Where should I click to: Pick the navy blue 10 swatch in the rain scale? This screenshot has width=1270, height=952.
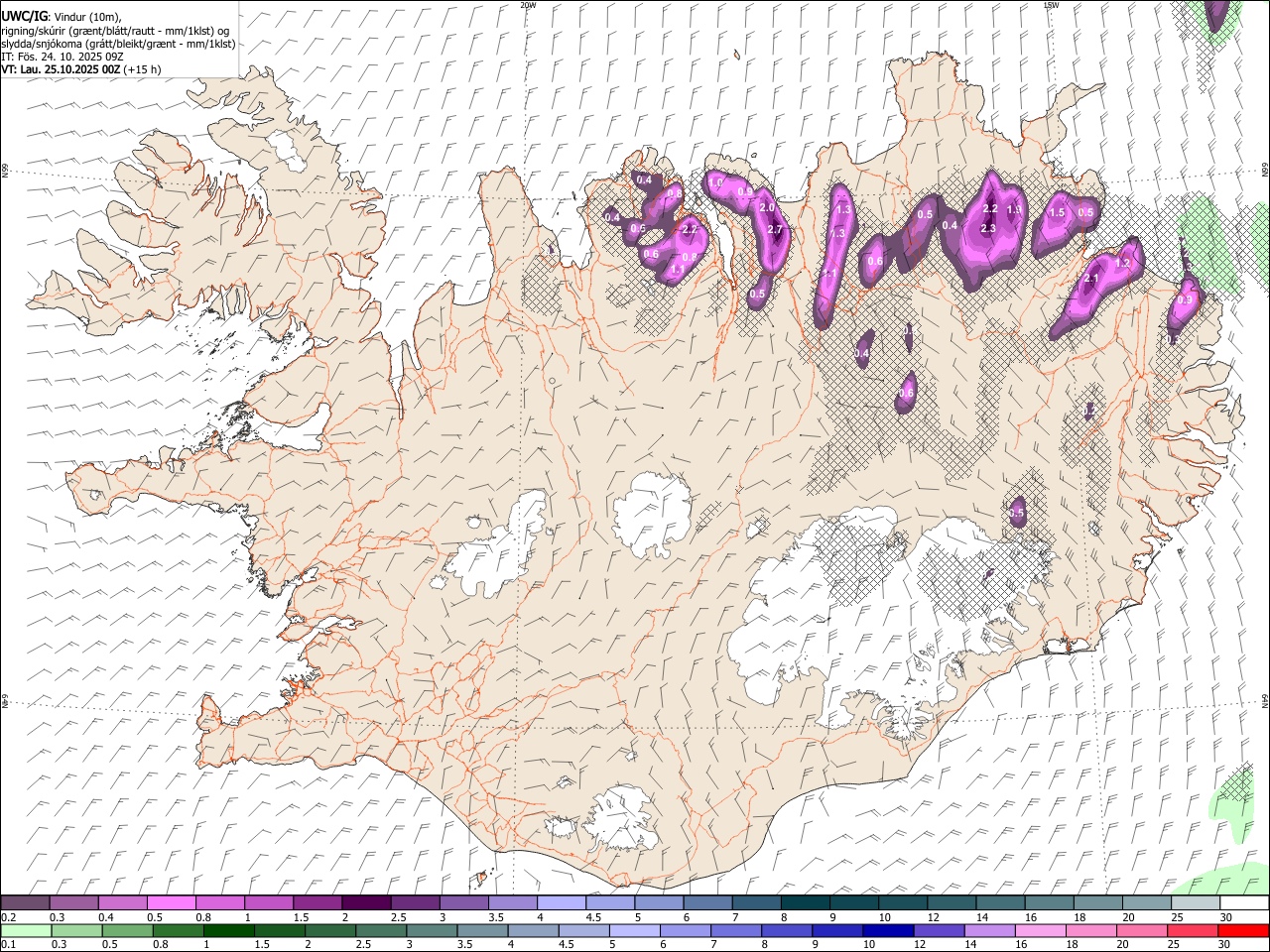coord(888,931)
